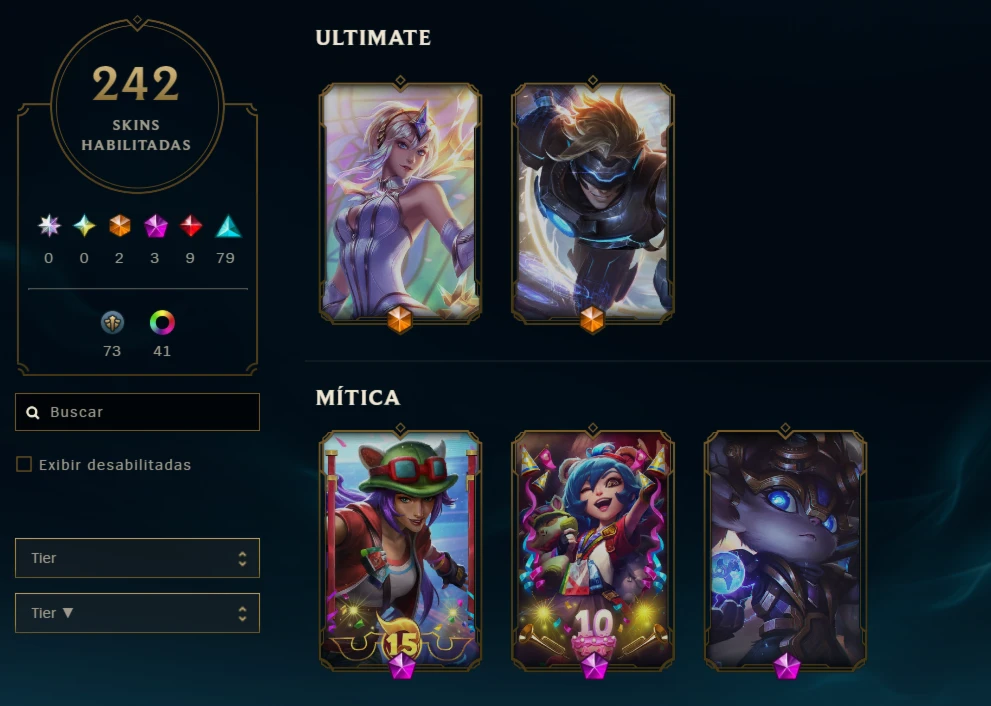Screen dimensions: 991x706
Task: Select the 15th anniversary mythic skin card
Action: (400, 551)
